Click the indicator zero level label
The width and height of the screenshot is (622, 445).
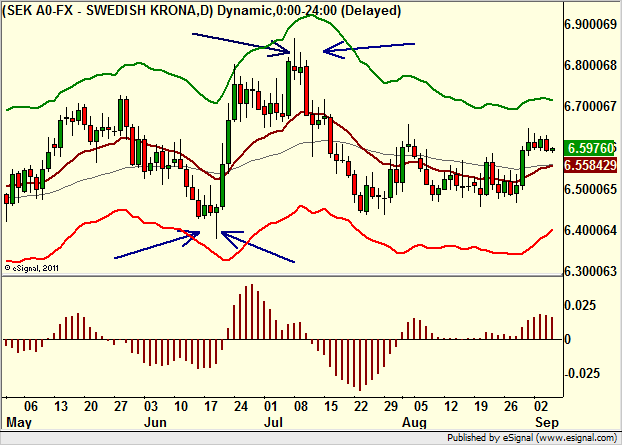pos(568,340)
